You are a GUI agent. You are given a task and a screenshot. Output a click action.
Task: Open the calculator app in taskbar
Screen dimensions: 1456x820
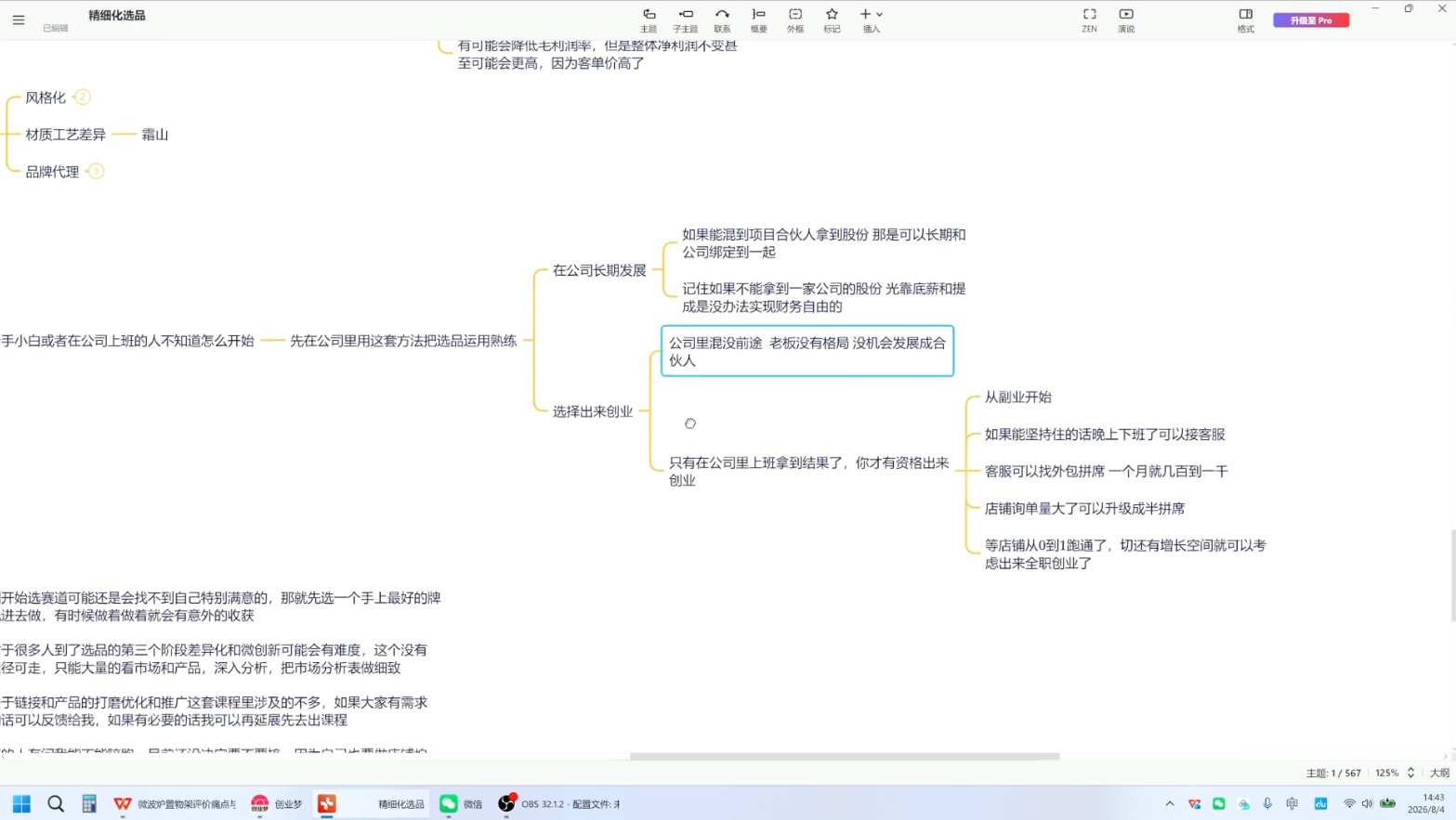[89, 803]
